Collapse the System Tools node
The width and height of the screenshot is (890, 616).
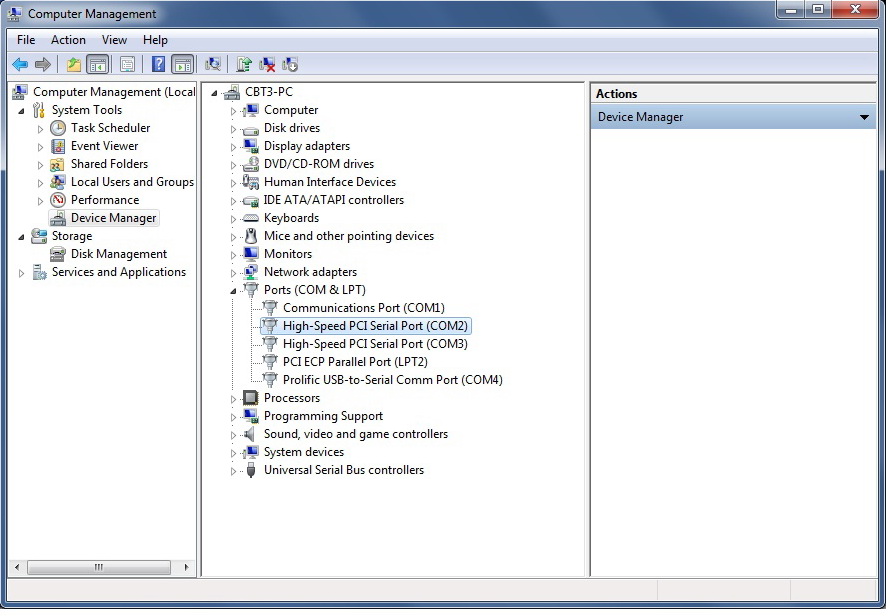(x=22, y=111)
